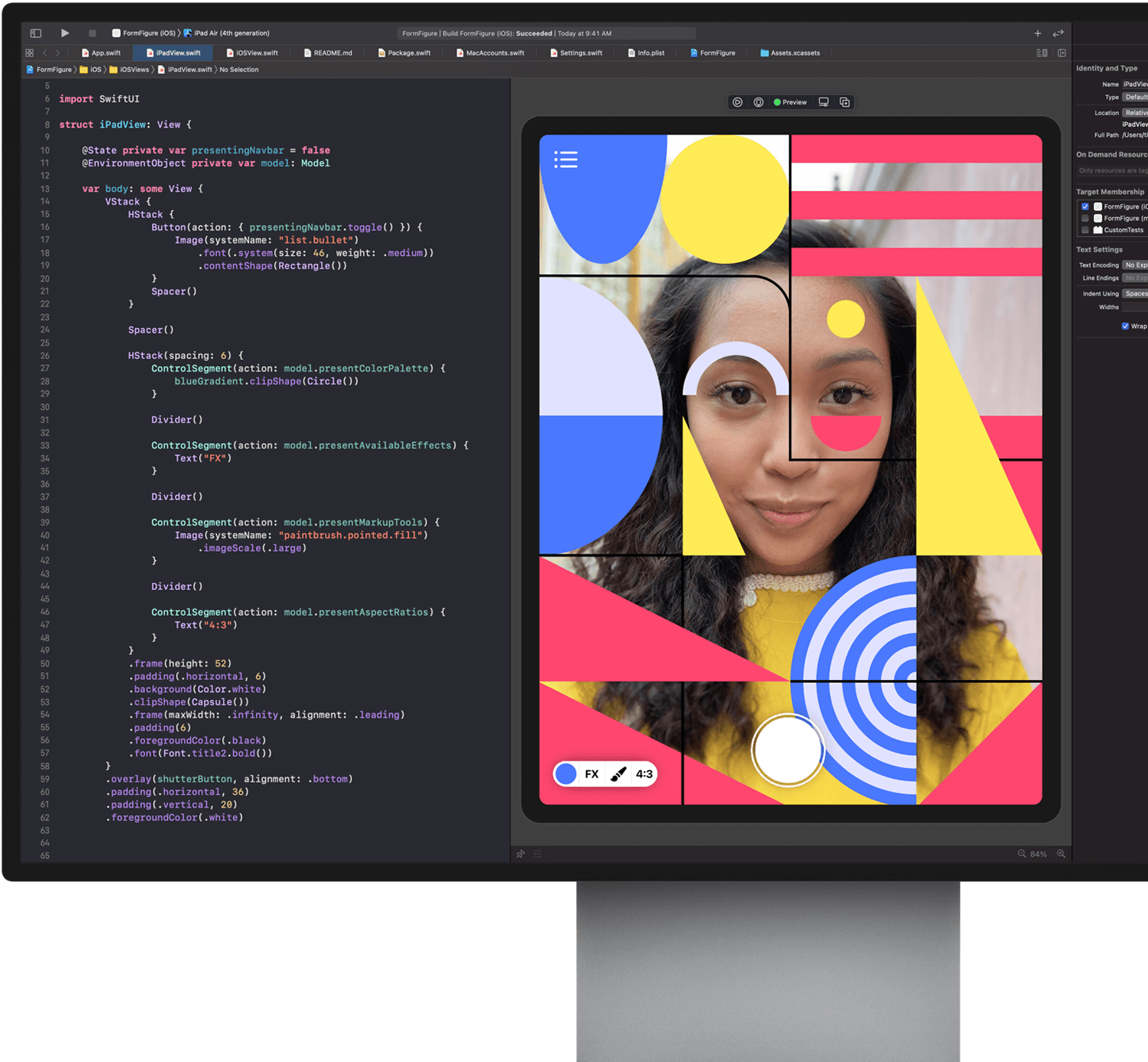
Task: Click the zoom in magnifier icon
Action: tap(1061, 854)
